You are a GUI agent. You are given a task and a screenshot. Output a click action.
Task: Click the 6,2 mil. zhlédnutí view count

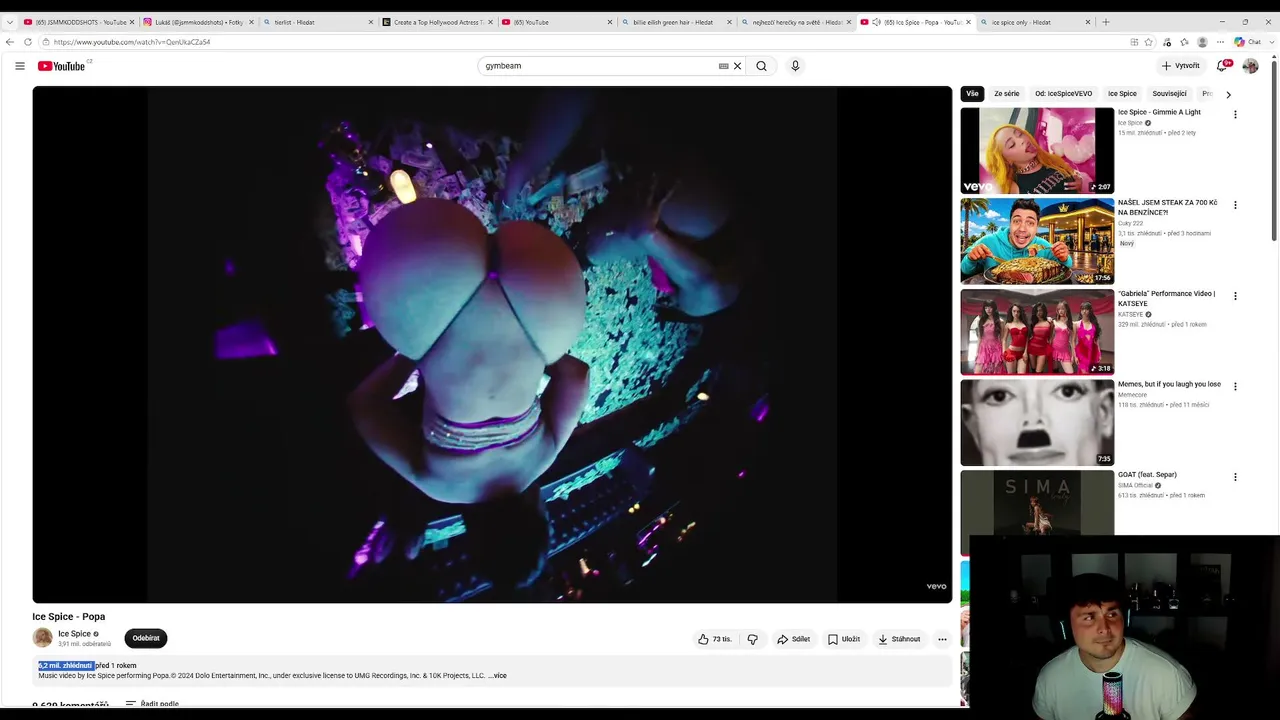tap(65, 666)
